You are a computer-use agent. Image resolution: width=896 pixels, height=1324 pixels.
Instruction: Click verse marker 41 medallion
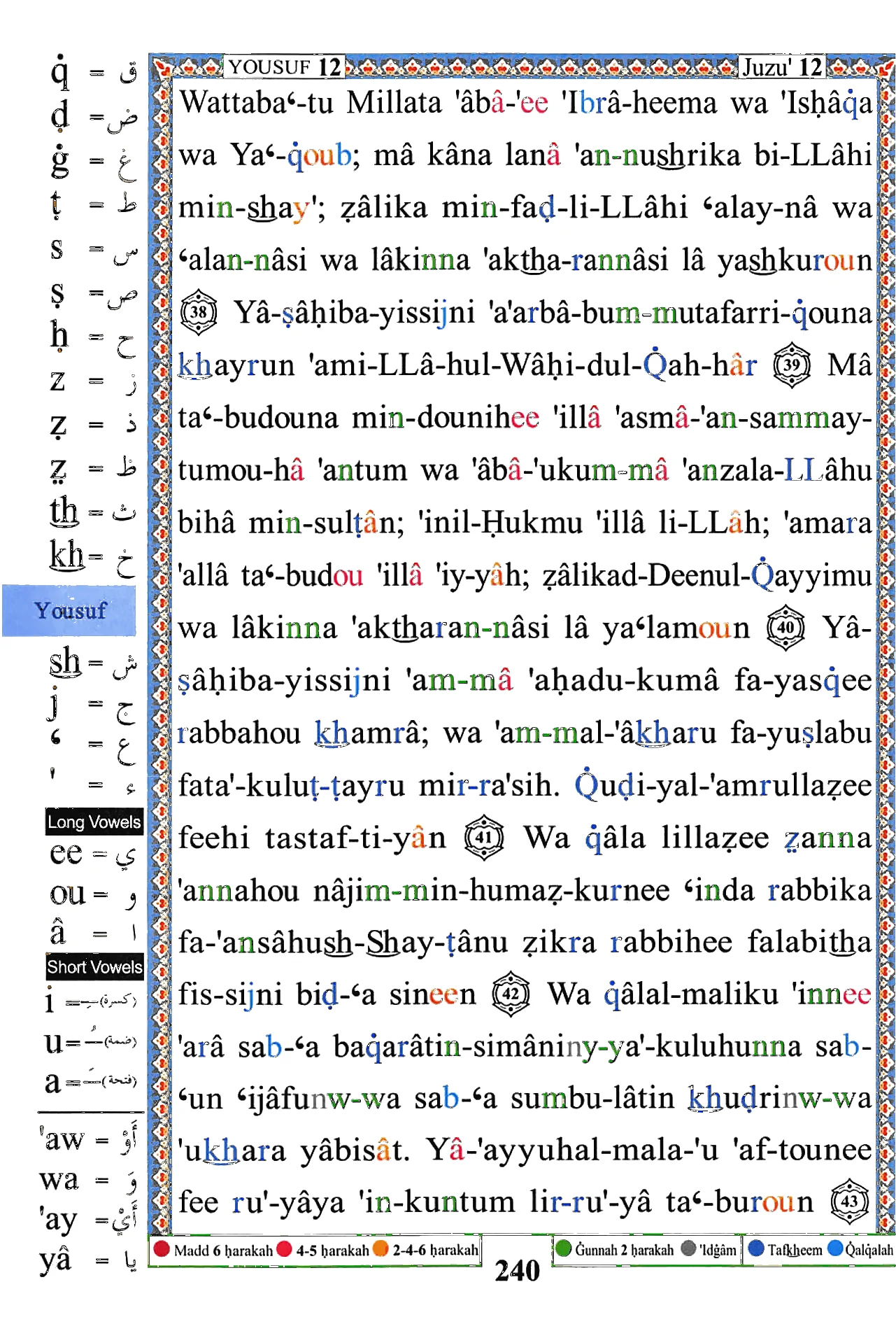(x=484, y=836)
